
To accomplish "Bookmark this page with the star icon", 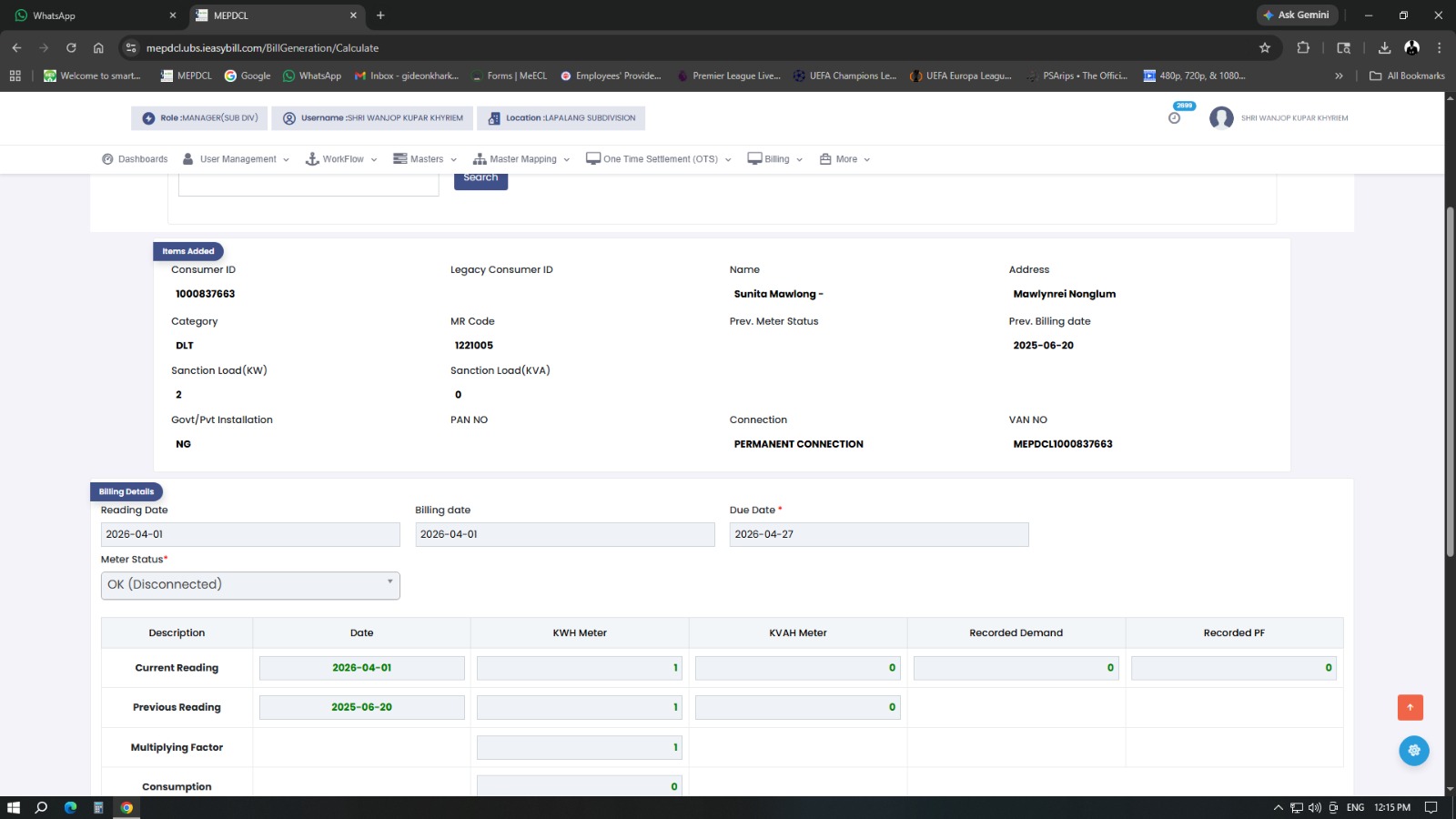I will (1264, 48).
